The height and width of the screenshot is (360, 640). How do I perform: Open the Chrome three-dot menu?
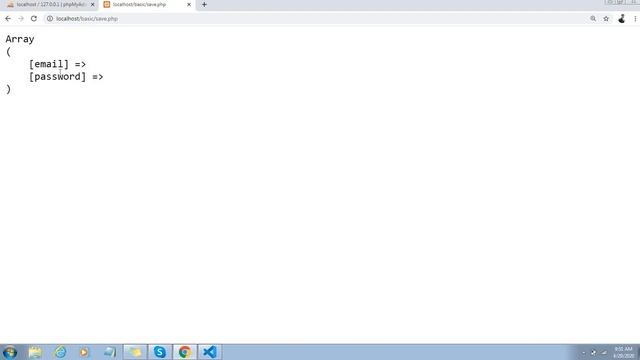pos(635,18)
